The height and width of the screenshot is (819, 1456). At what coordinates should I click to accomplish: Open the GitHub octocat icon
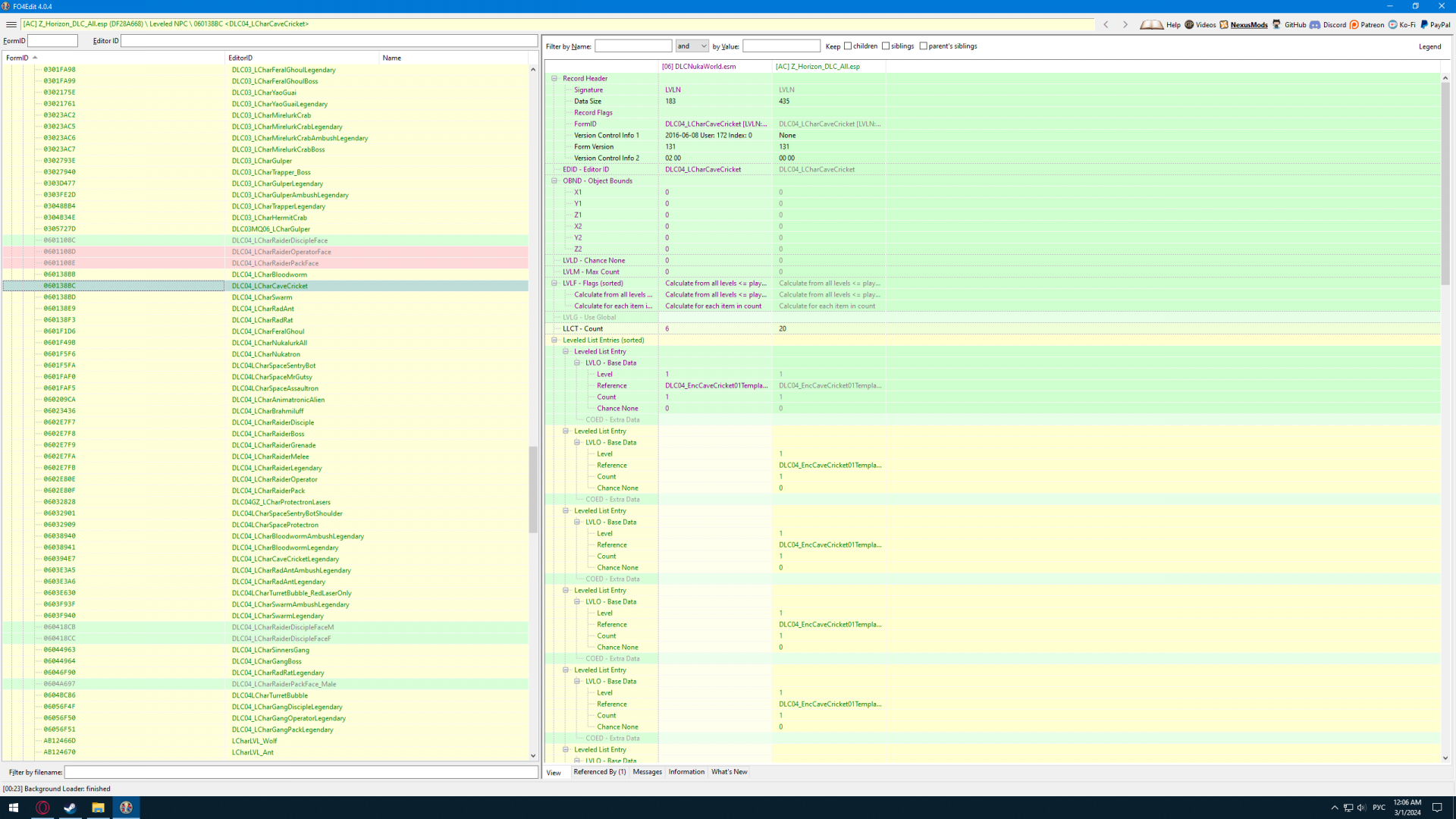click(1277, 25)
